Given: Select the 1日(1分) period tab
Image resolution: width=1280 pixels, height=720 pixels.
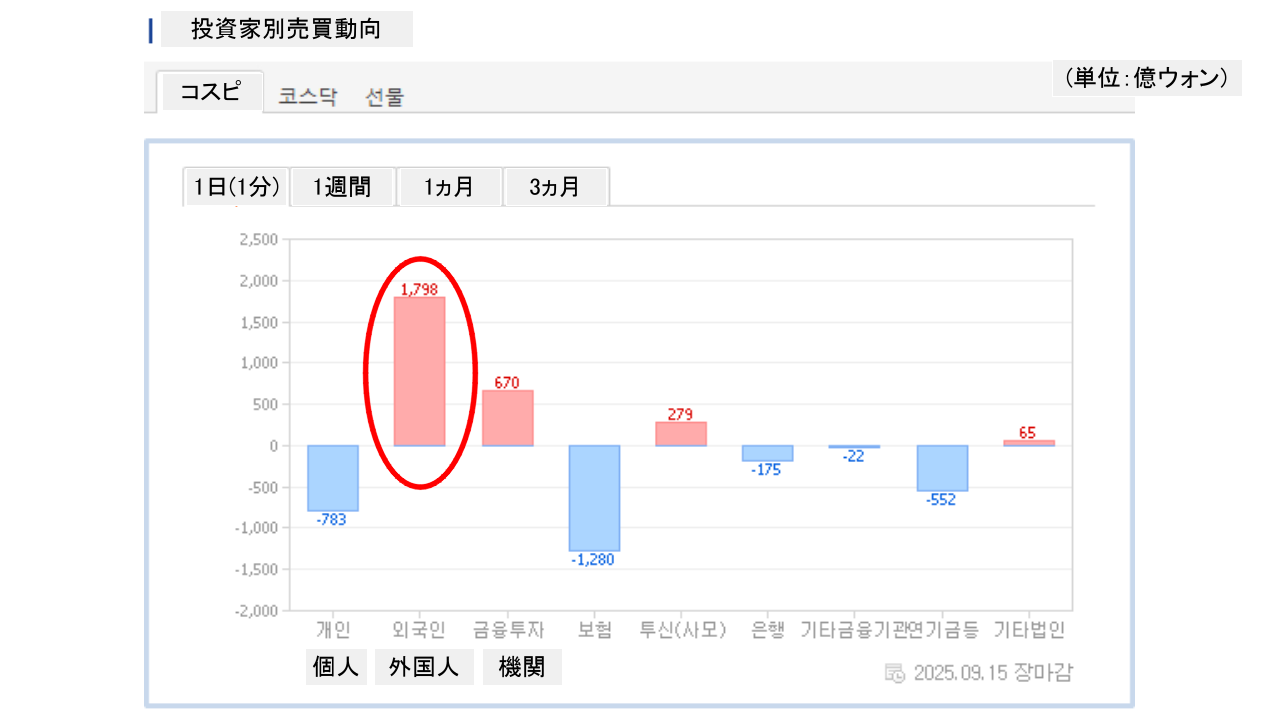Looking at the screenshot, I should [x=236, y=187].
